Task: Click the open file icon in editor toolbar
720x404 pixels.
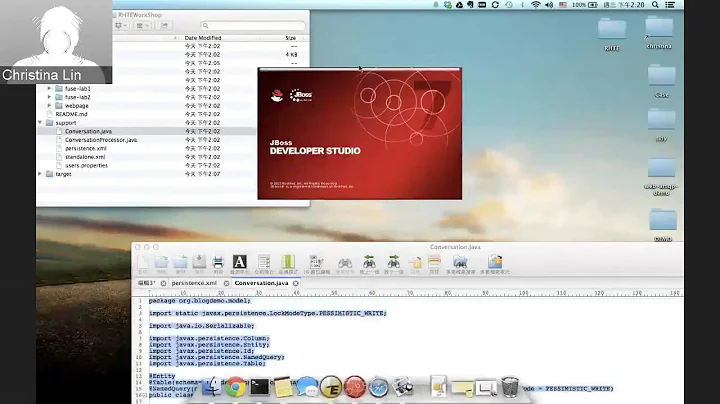Action: point(161,263)
